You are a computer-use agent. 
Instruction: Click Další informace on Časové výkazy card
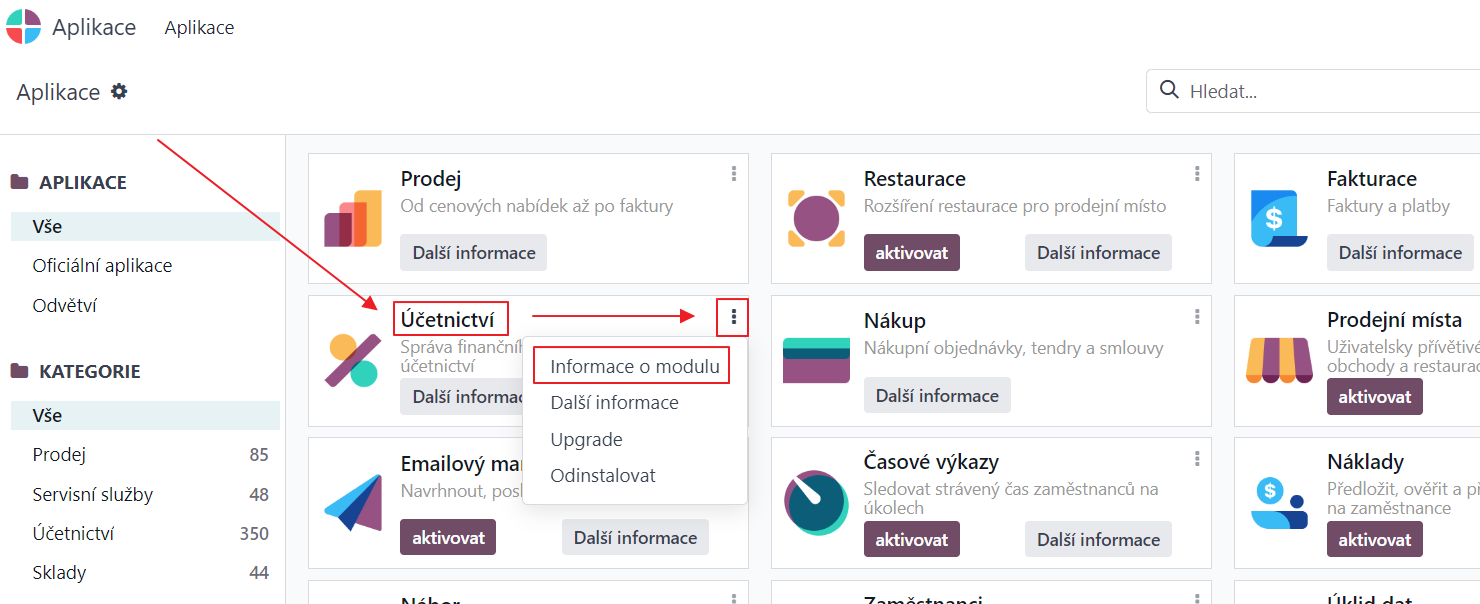click(x=1098, y=539)
